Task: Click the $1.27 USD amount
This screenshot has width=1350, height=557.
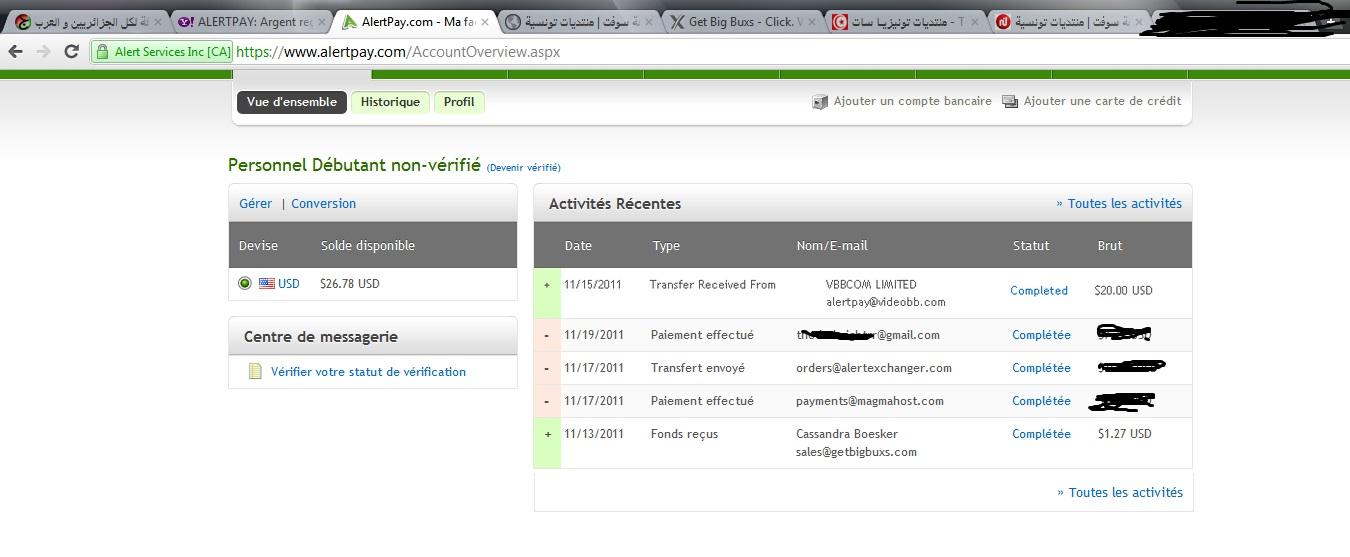Action: (1124, 434)
